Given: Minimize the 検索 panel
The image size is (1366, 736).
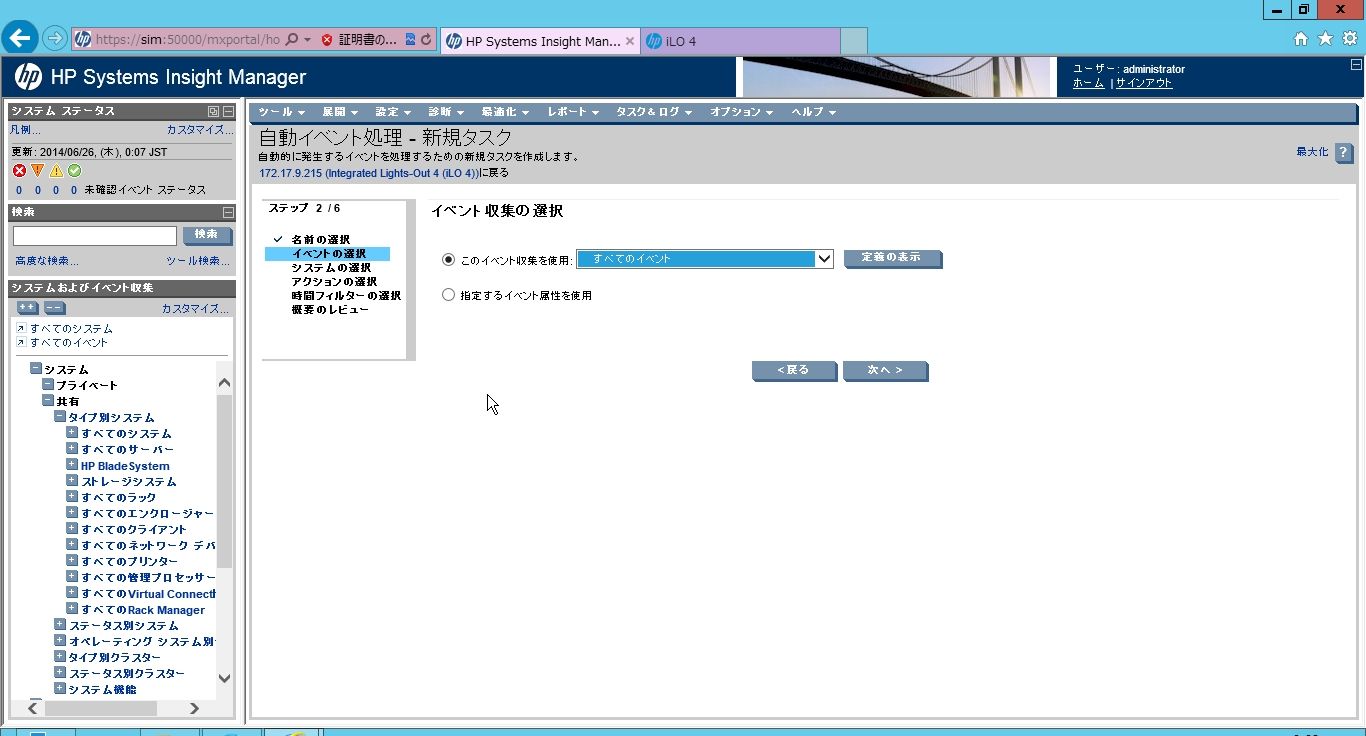Looking at the screenshot, I should tap(228, 212).
